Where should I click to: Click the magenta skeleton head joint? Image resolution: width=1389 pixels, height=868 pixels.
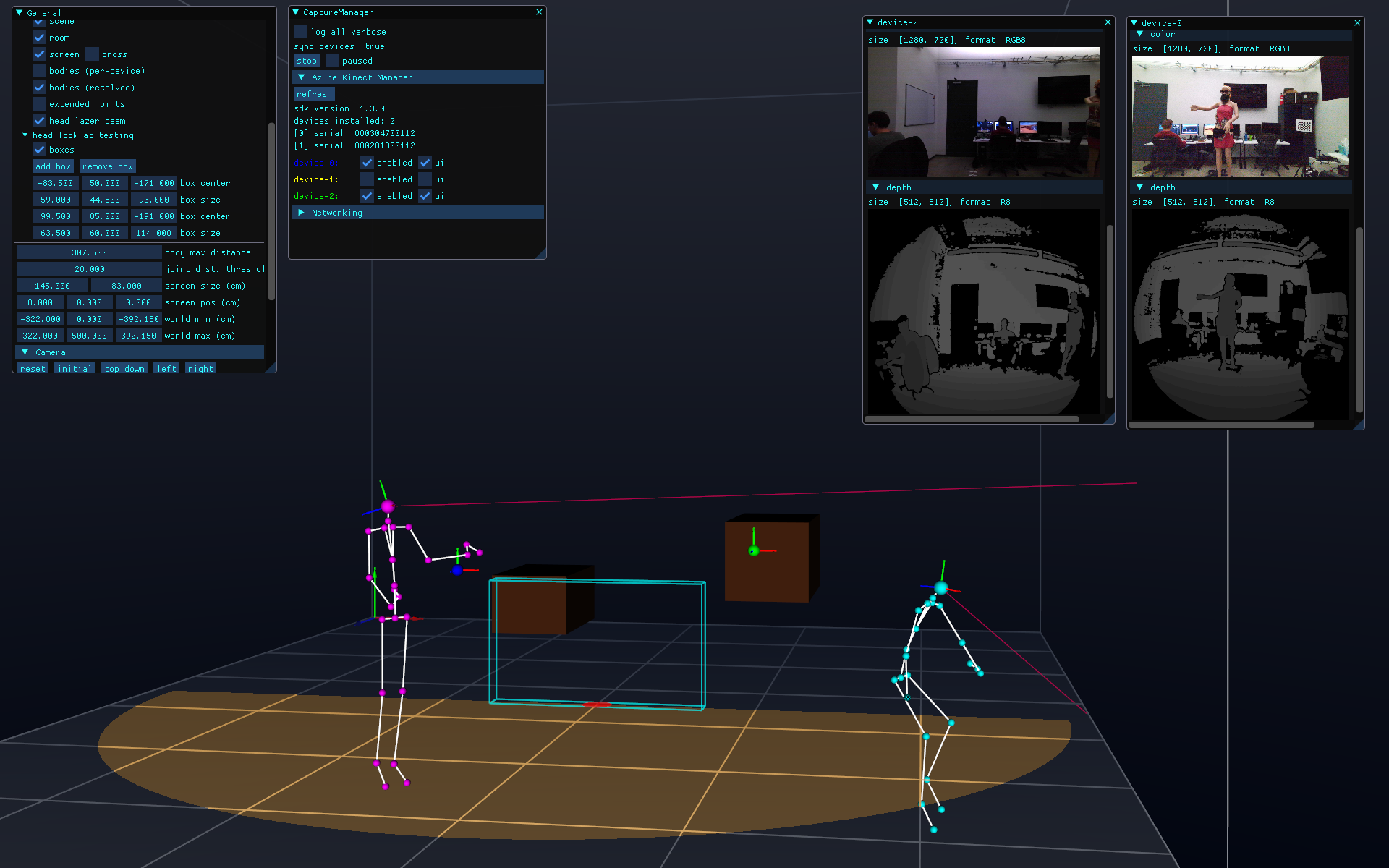coord(388,506)
